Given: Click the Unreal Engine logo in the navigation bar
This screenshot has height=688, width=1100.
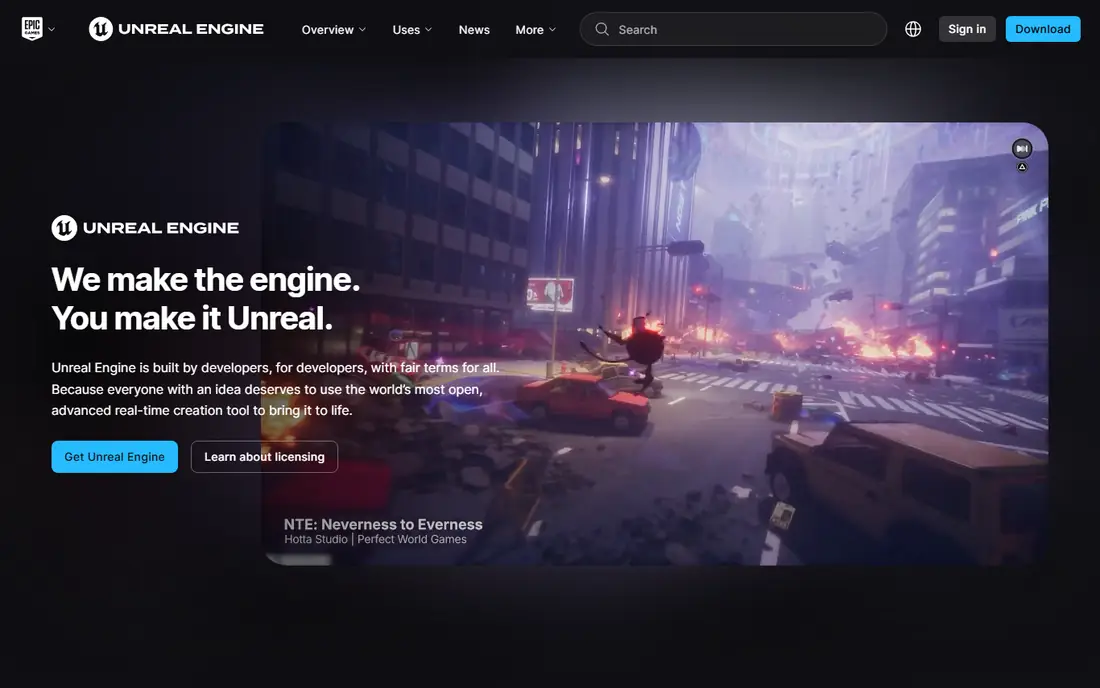Looking at the screenshot, I should click(176, 29).
